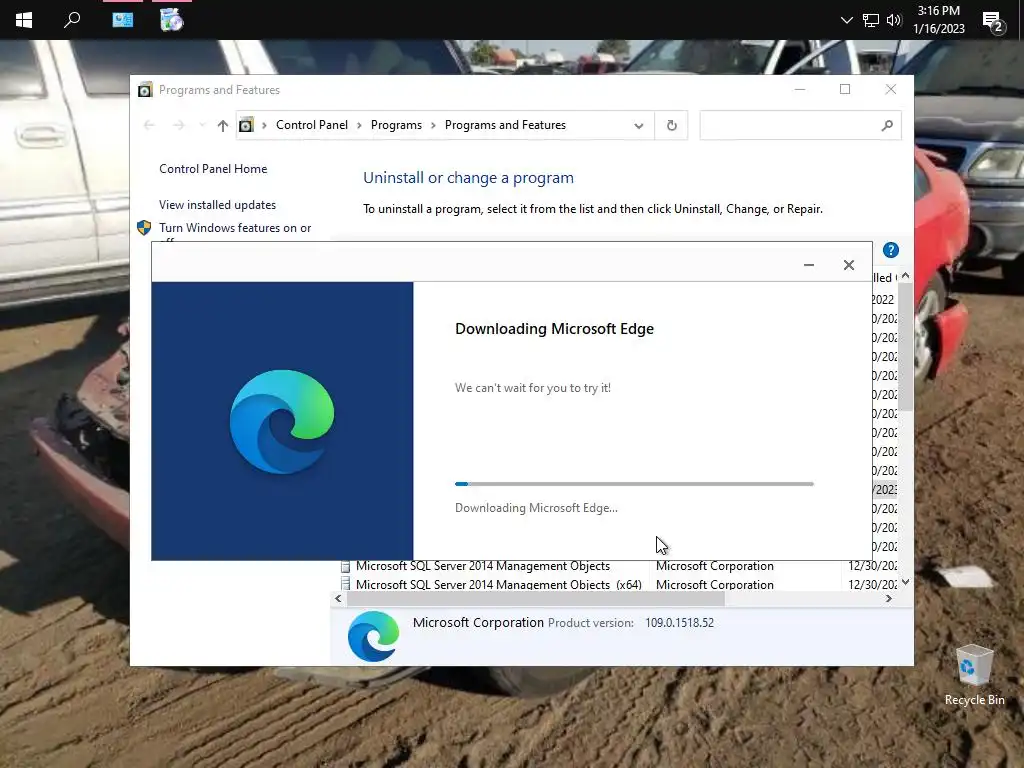Open recent locations dropdown arrow

pyautogui.click(x=202, y=125)
